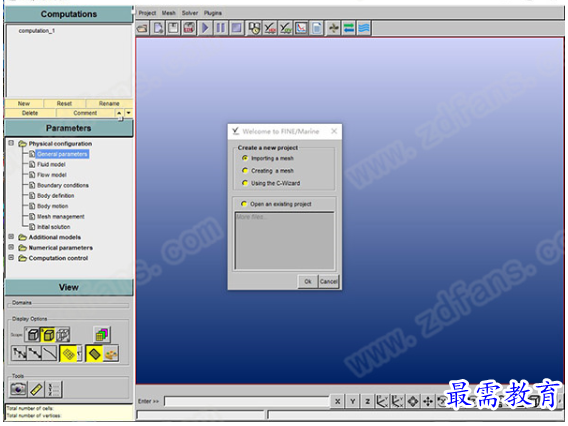This screenshot has height=426, width=568.
Task: Open the Solver menu
Action: [x=190, y=13]
